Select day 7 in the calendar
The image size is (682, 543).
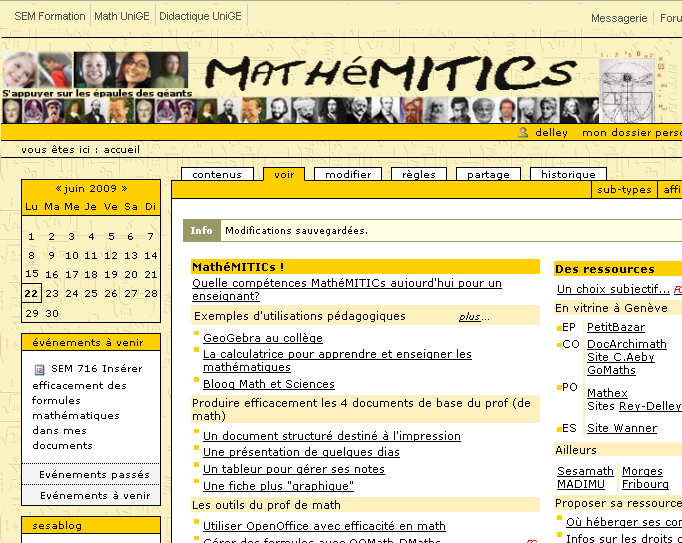pos(150,236)
